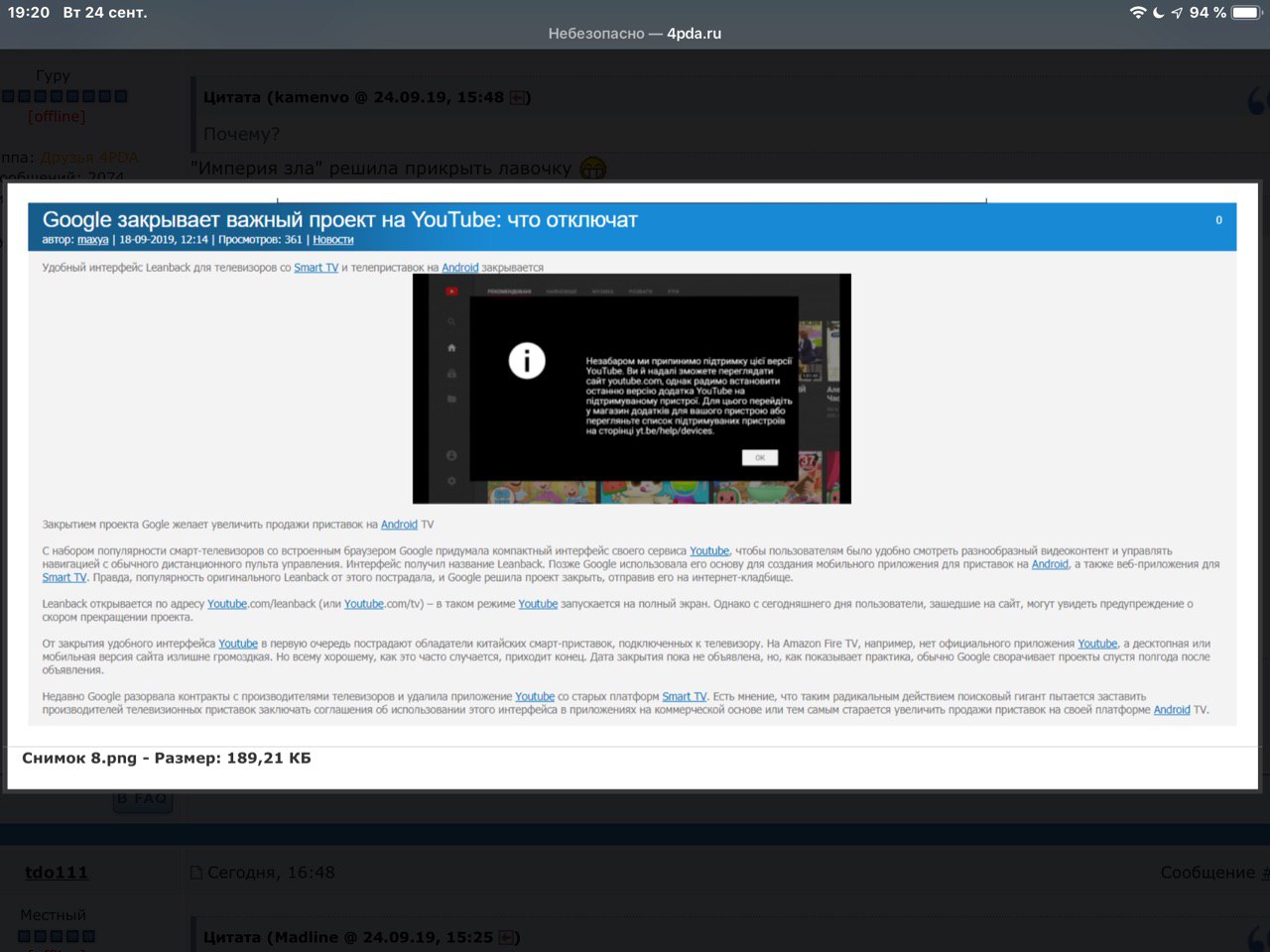Tap the Do Not Disturb moon icon

click(x=1158, y=12)
